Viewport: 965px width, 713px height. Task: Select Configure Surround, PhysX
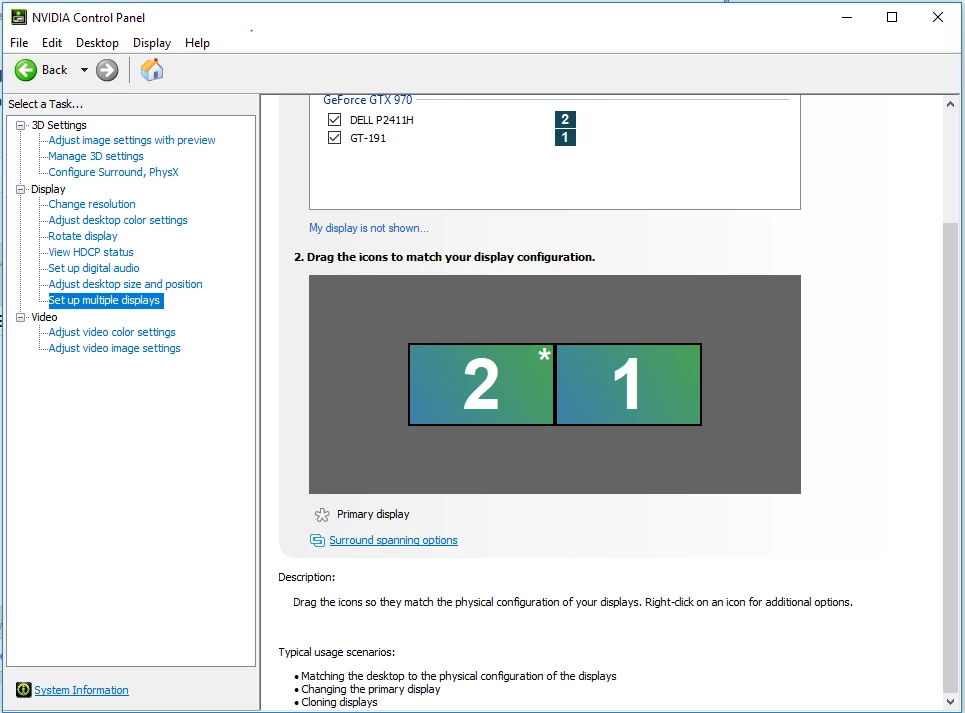113,172
